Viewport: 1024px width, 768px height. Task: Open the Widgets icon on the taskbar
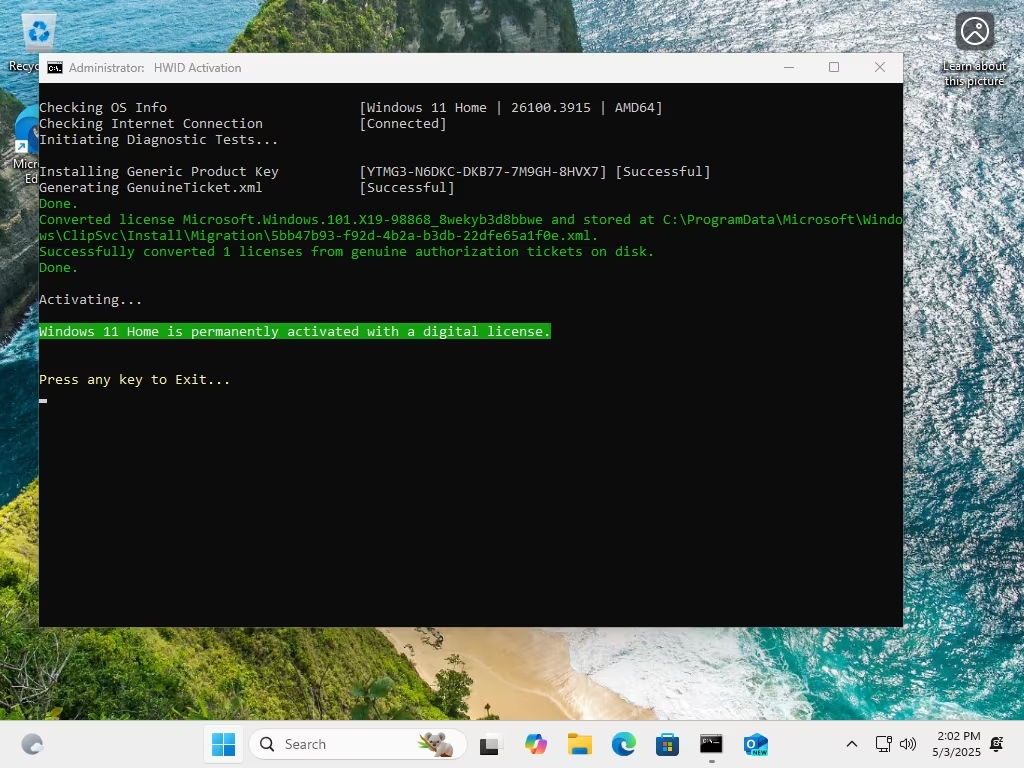[x=32, y=744]
